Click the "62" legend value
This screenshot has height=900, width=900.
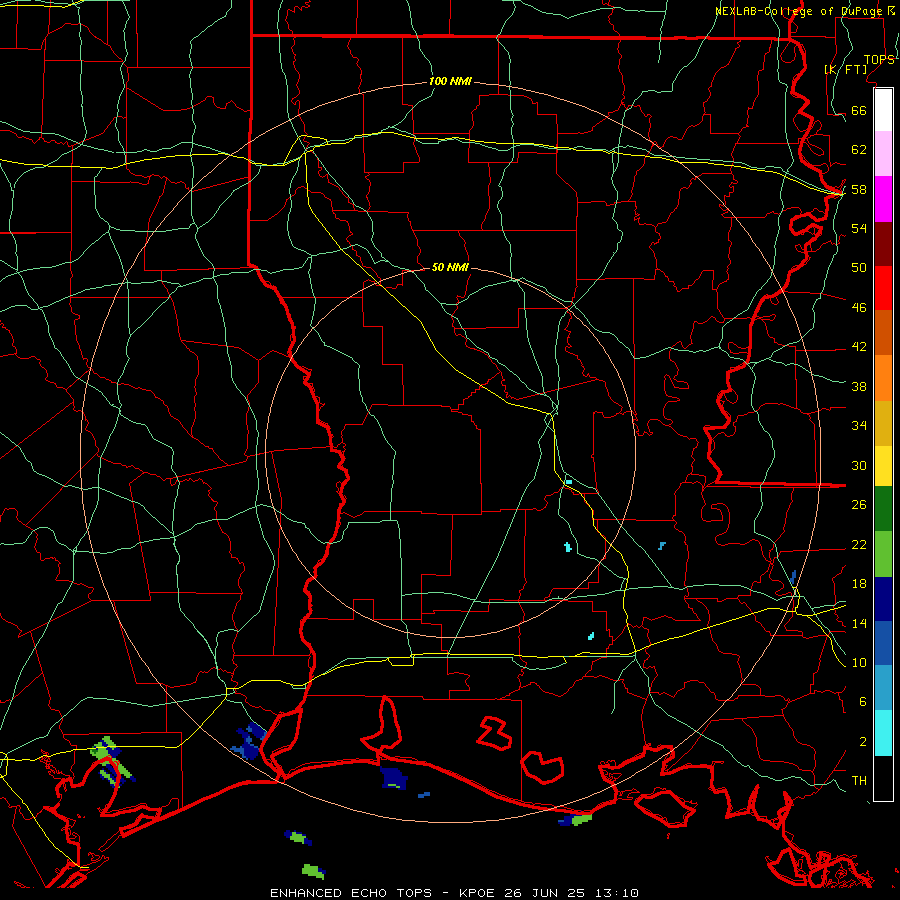859,150
